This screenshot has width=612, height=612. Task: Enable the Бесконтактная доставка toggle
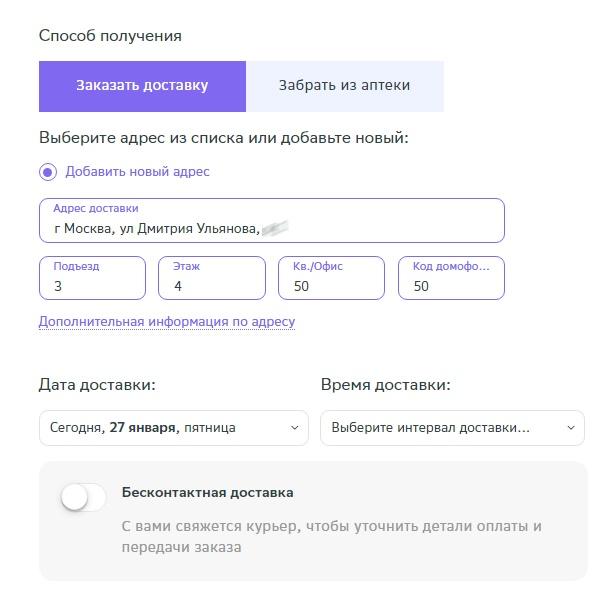[83, 497]
